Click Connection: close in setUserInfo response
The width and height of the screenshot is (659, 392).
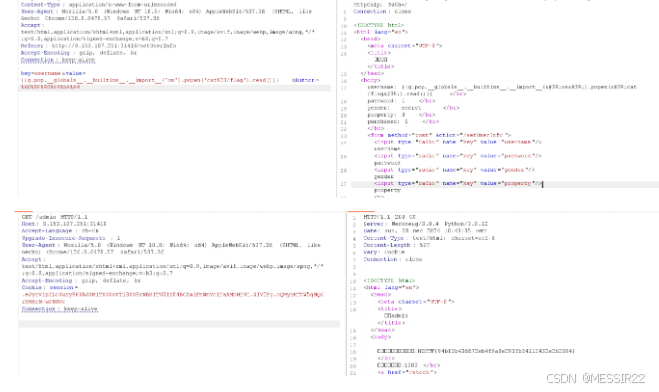tap(382, 12)
